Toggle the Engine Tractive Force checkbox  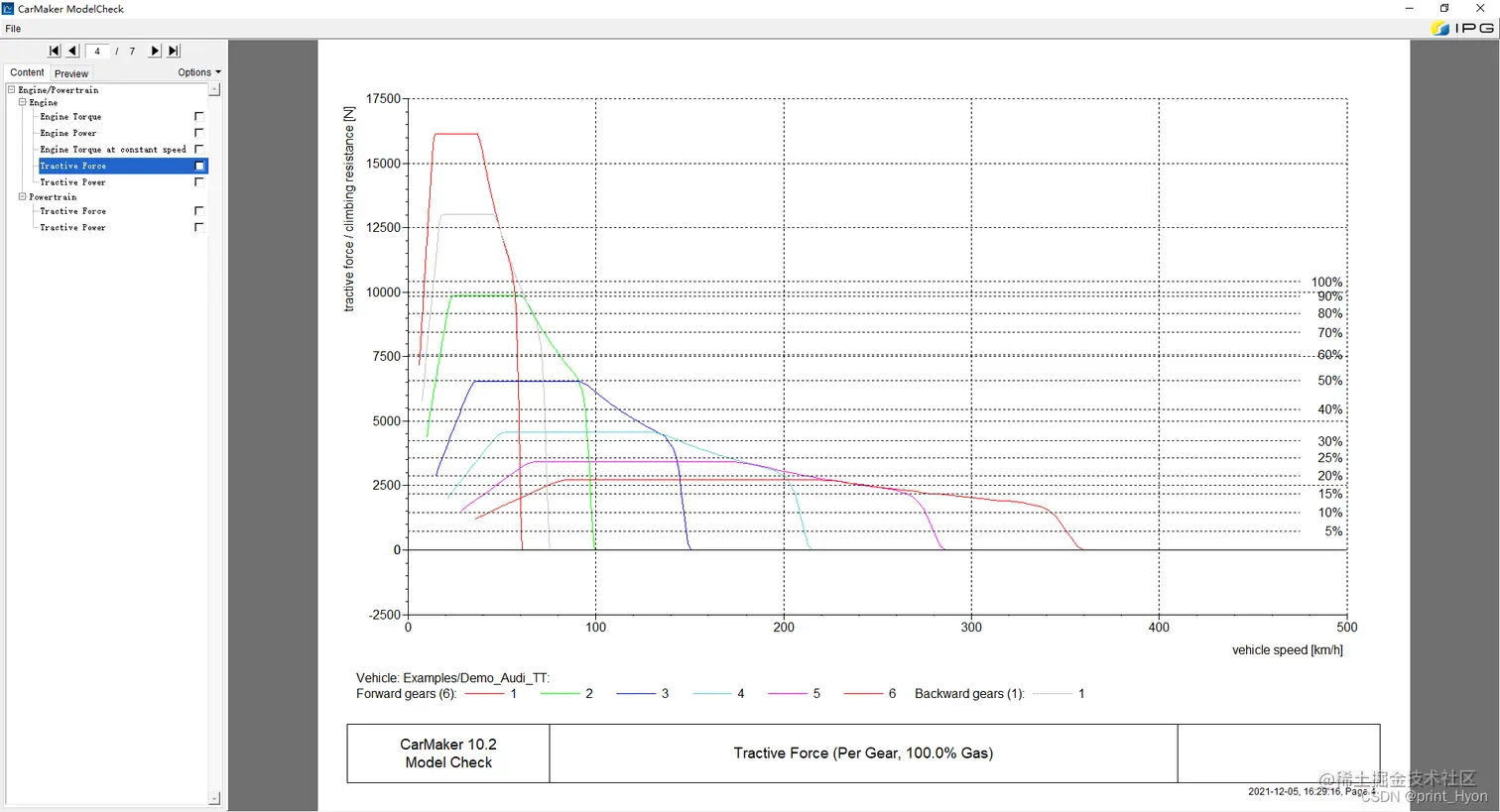click(x=198, y=166)
